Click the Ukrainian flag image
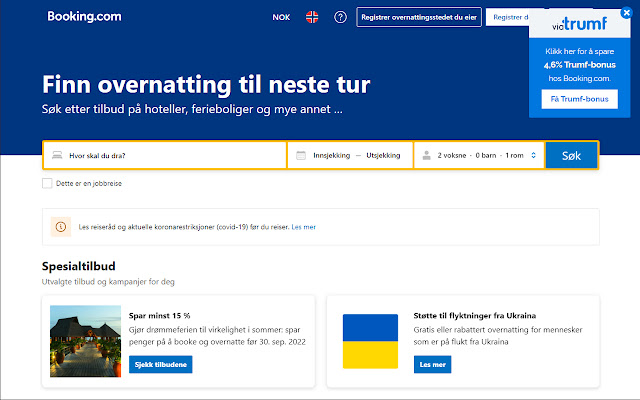Screen dimensions: 640x400 coord(370,341)
